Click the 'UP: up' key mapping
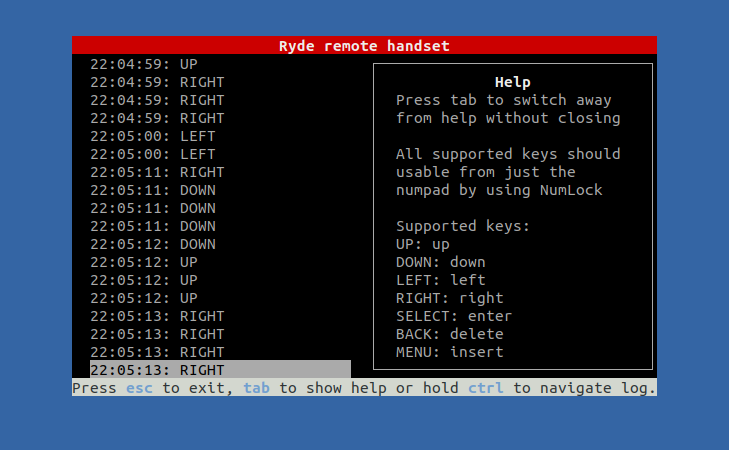The height and width of the screenshot is (450, 729). pos(423,244)
